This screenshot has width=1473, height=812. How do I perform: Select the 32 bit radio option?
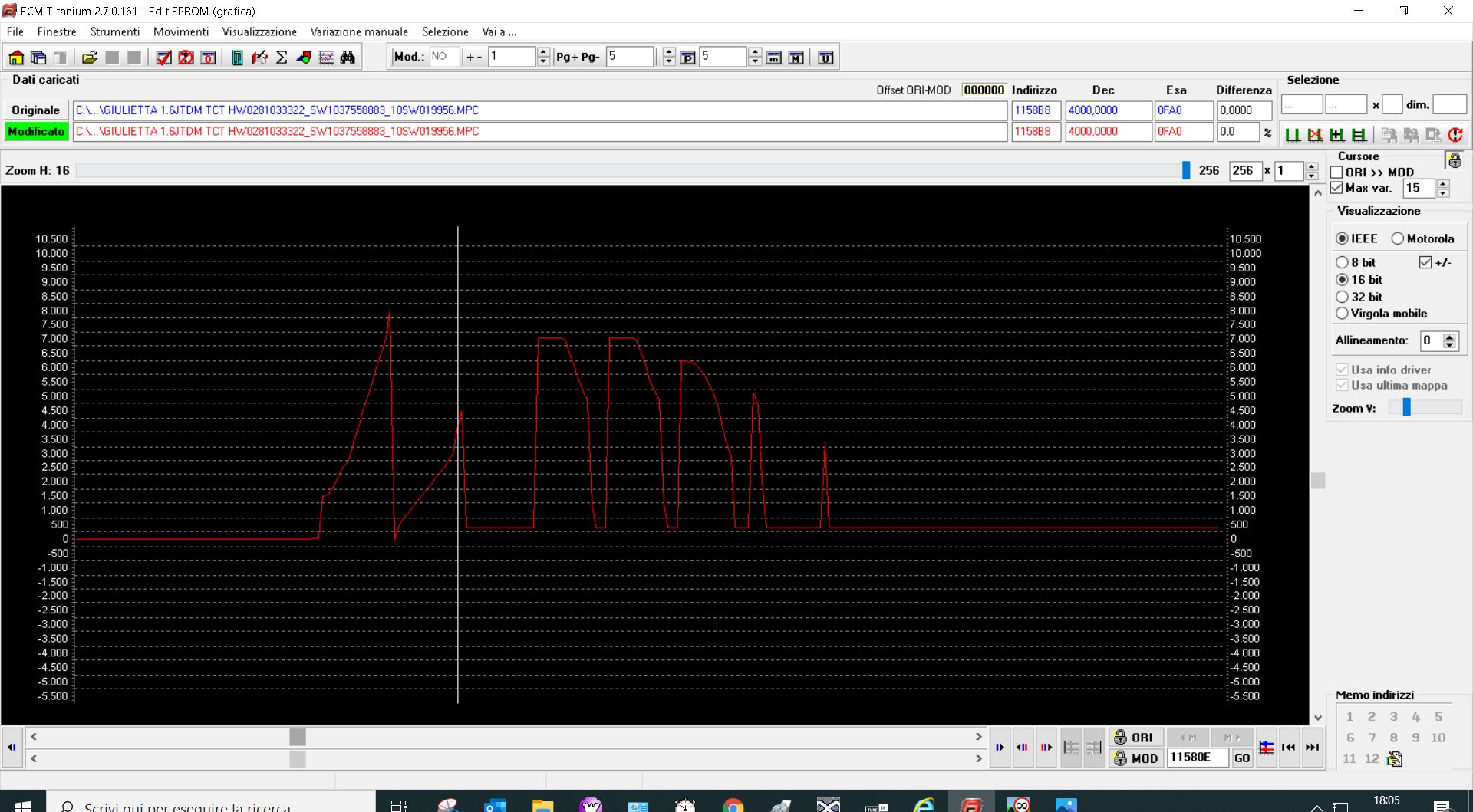[x=1342, y=297]
